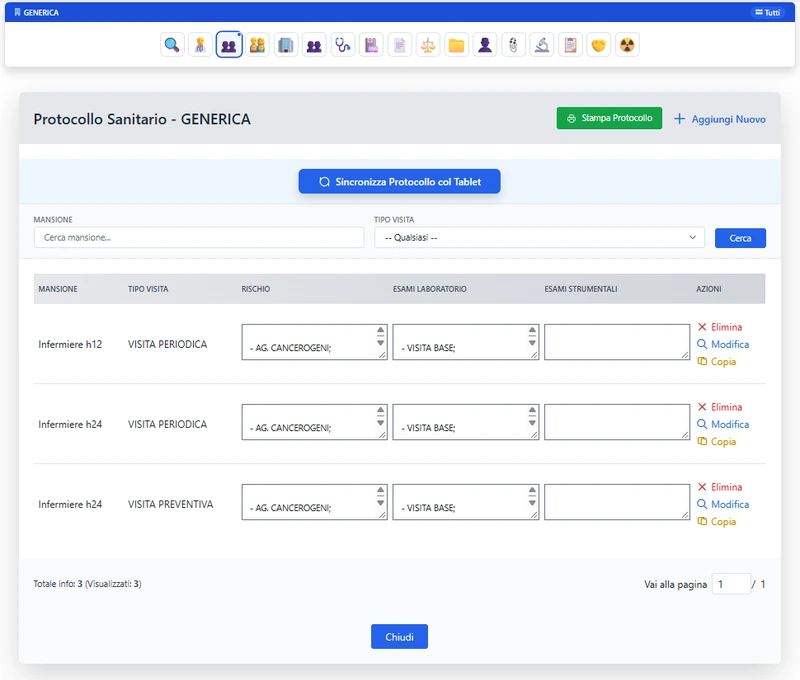
Task: Click Elimina for Infermiere h24 Visita Periodica
Action: 720,407
